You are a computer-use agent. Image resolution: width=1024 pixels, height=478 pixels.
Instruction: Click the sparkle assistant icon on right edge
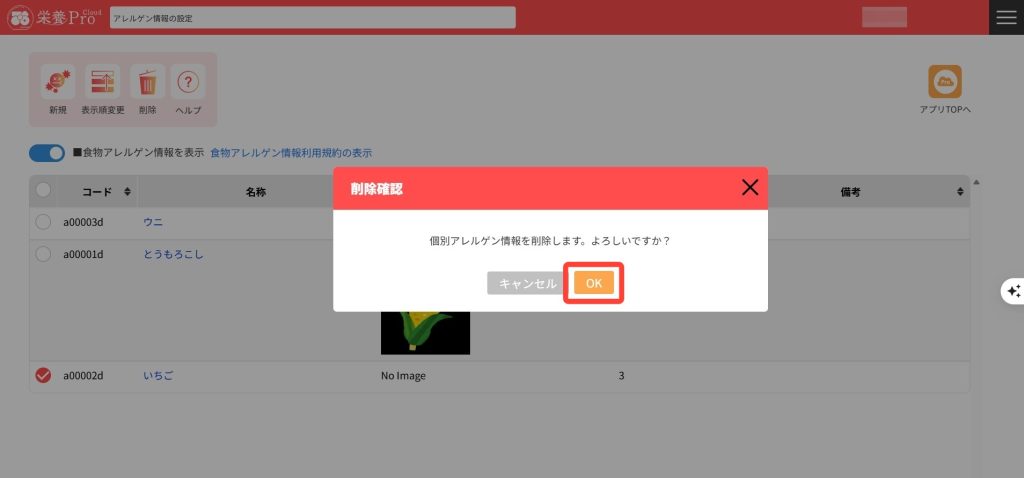pos(1013,291)
